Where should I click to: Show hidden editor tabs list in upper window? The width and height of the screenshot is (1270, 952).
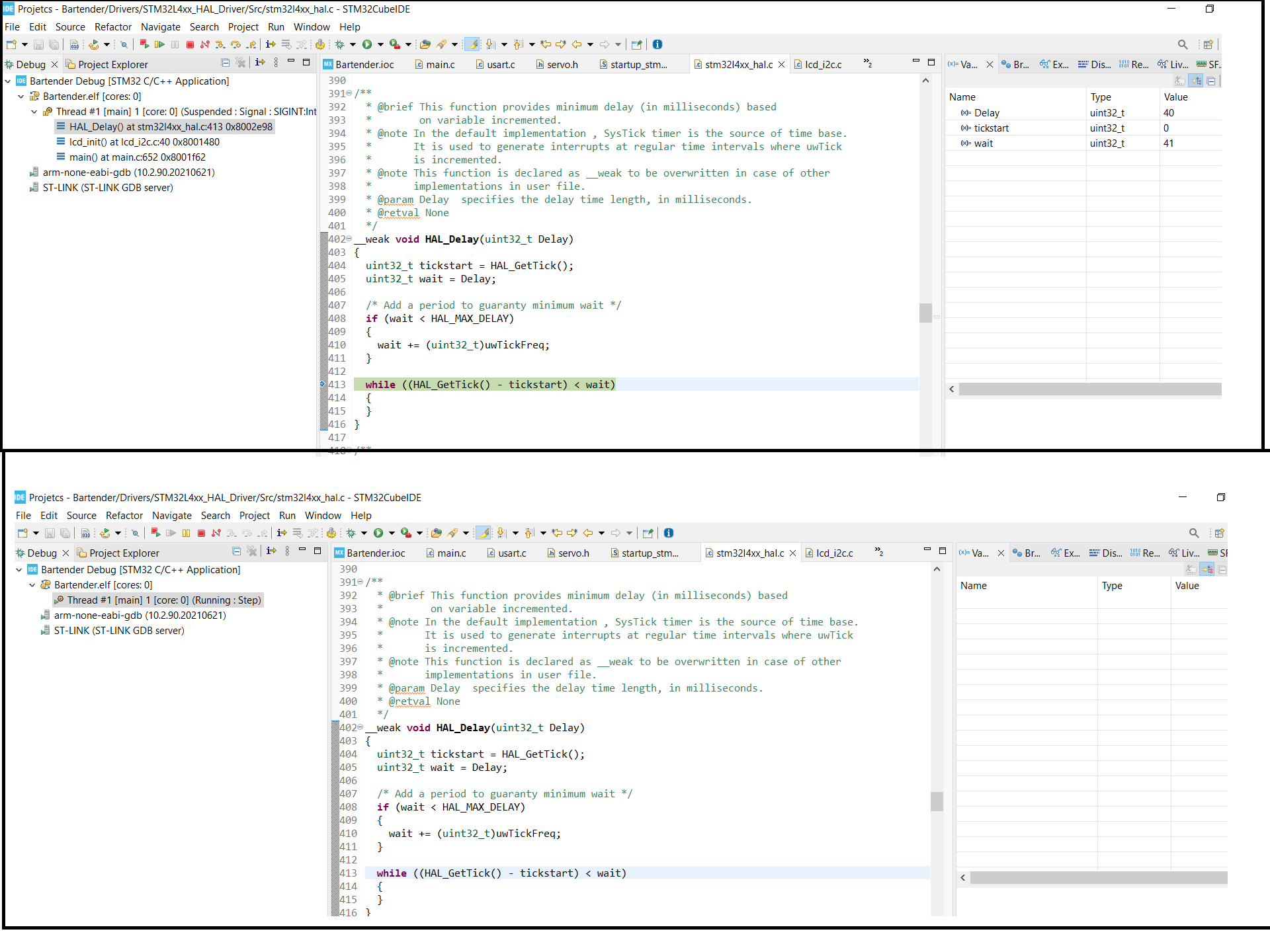(x=867, y=63)
